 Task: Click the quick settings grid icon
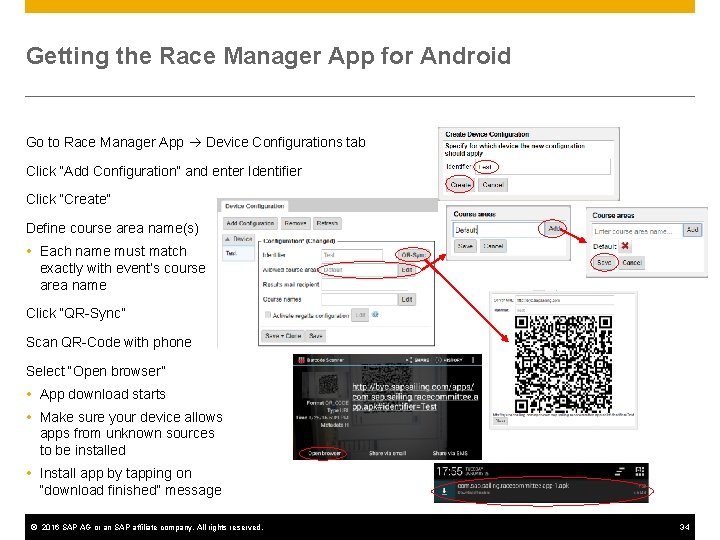pos(640,471)
